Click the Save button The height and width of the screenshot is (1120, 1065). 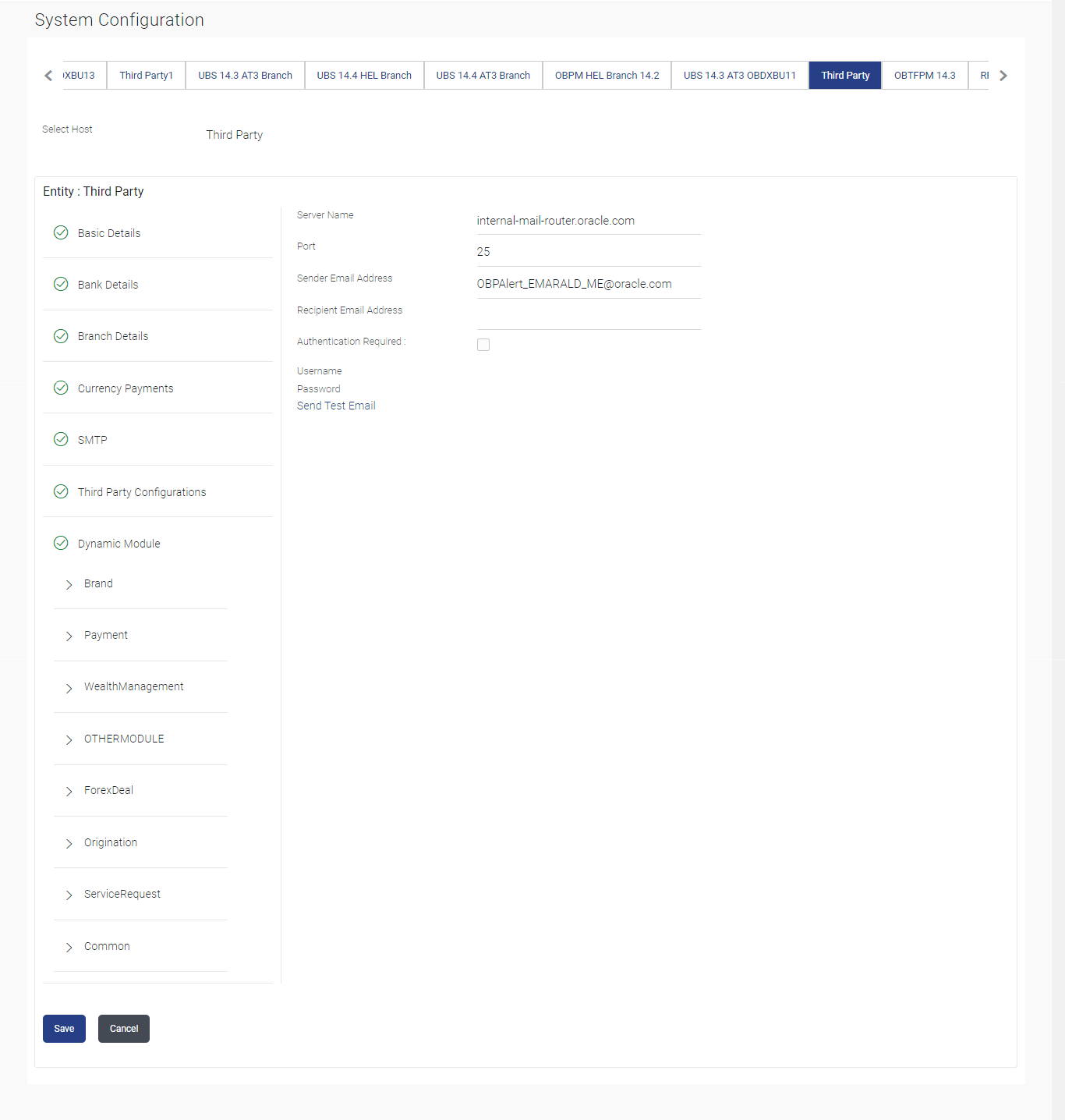pos(64,1029)
